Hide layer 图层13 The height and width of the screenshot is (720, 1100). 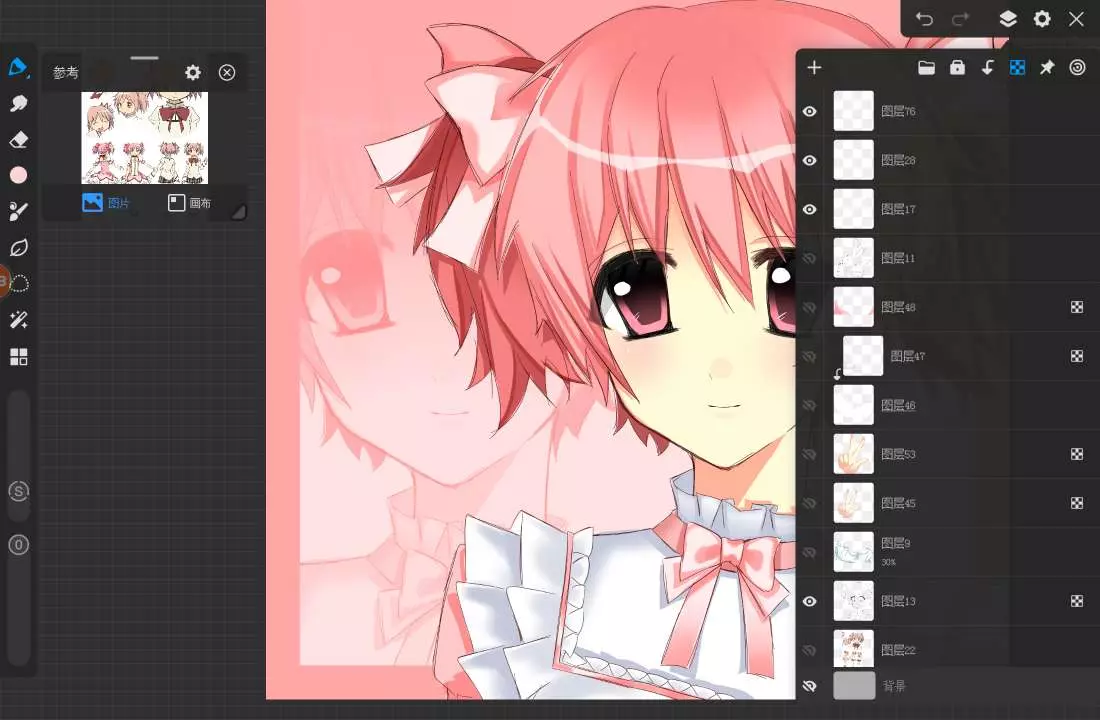810,601
